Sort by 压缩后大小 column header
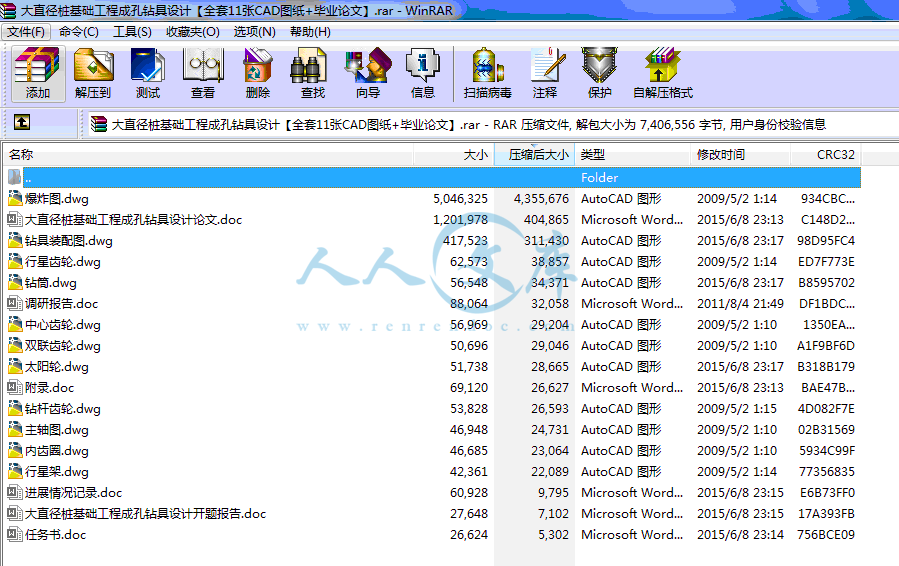 [x=537, y=155]
